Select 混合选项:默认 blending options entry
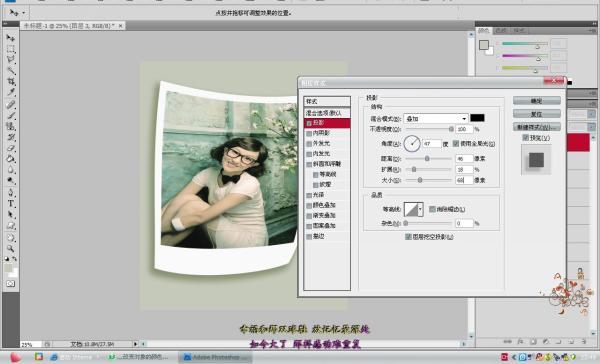This screenshot has width=600, height=364. [327, 113]
